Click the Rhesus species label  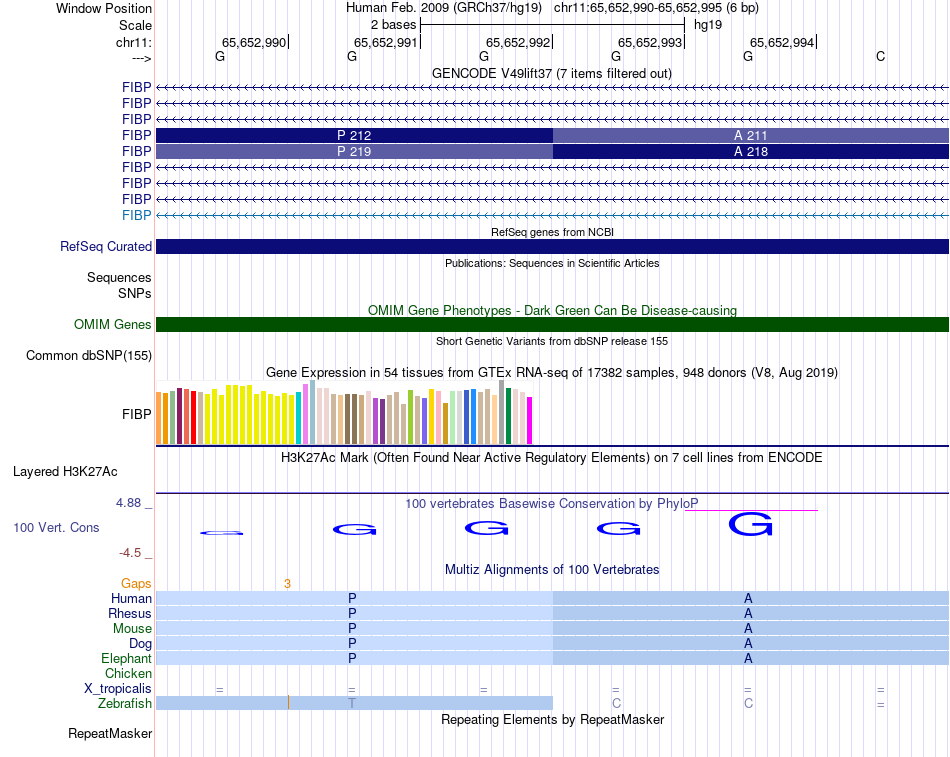130,614
